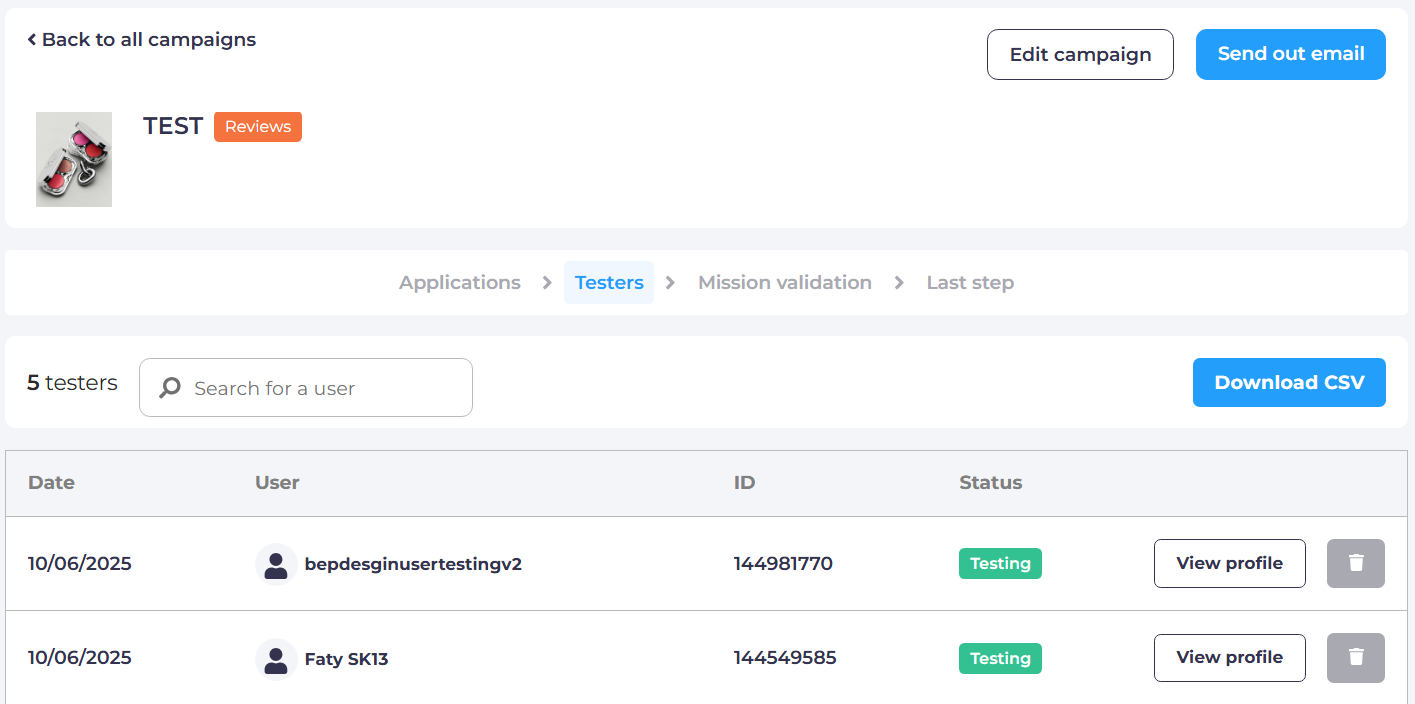The image size is (1415, 704).
Task: Open the Last step tab
Action: pyautogui.click(x=969, y=283)
